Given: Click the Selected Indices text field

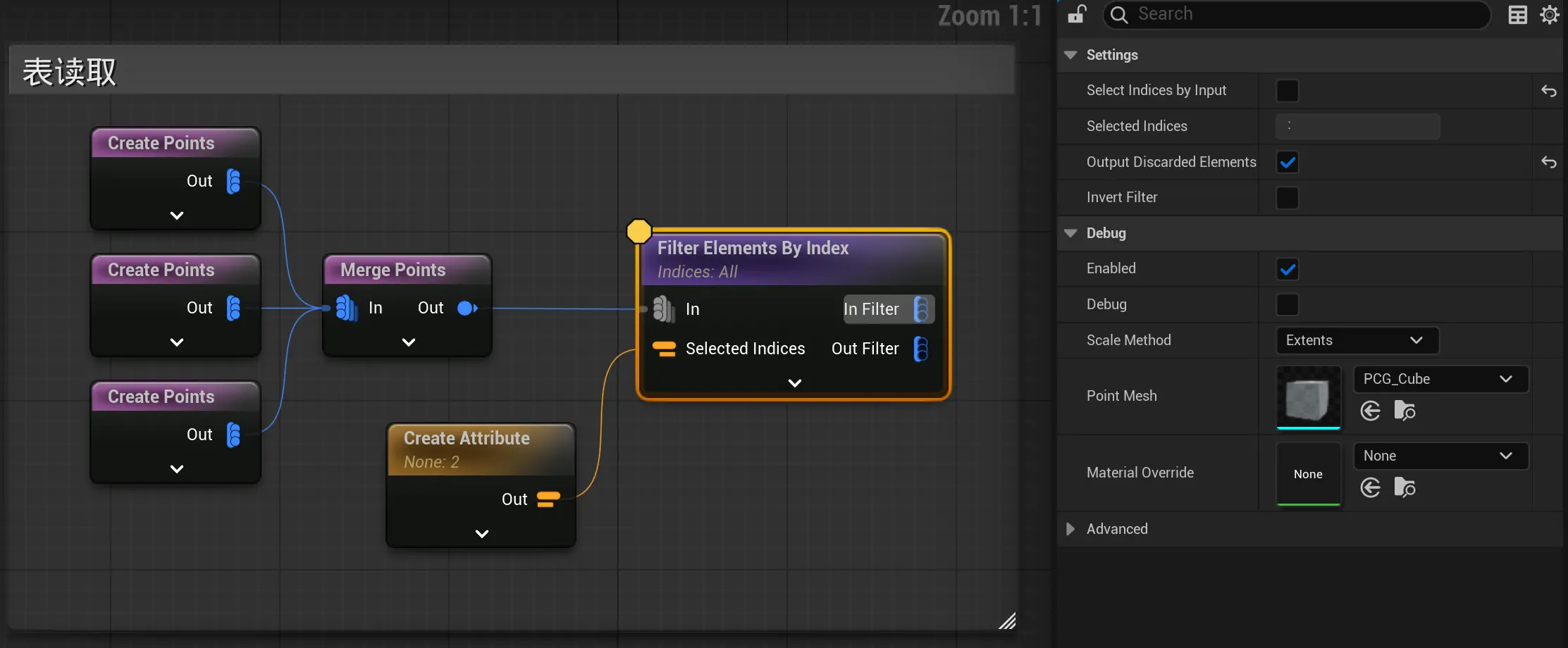Looking at the screenshot, I should click(x=1357, y=126).
